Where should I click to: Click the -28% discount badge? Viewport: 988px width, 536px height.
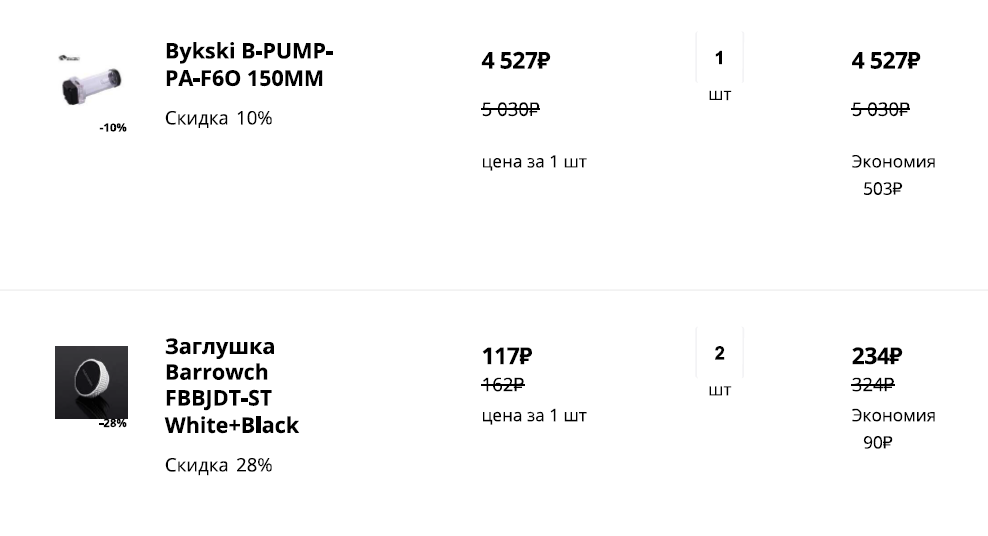(113, 424)
